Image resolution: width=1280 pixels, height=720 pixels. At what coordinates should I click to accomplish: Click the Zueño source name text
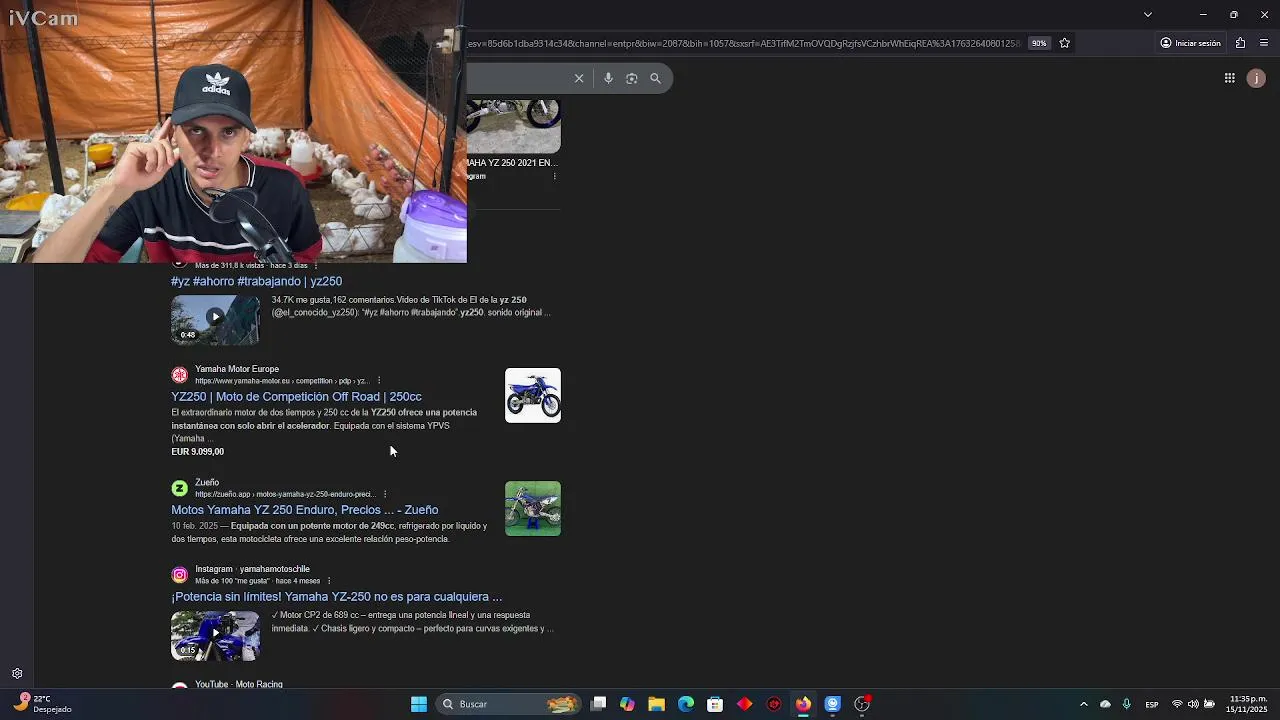click(207, 482)
